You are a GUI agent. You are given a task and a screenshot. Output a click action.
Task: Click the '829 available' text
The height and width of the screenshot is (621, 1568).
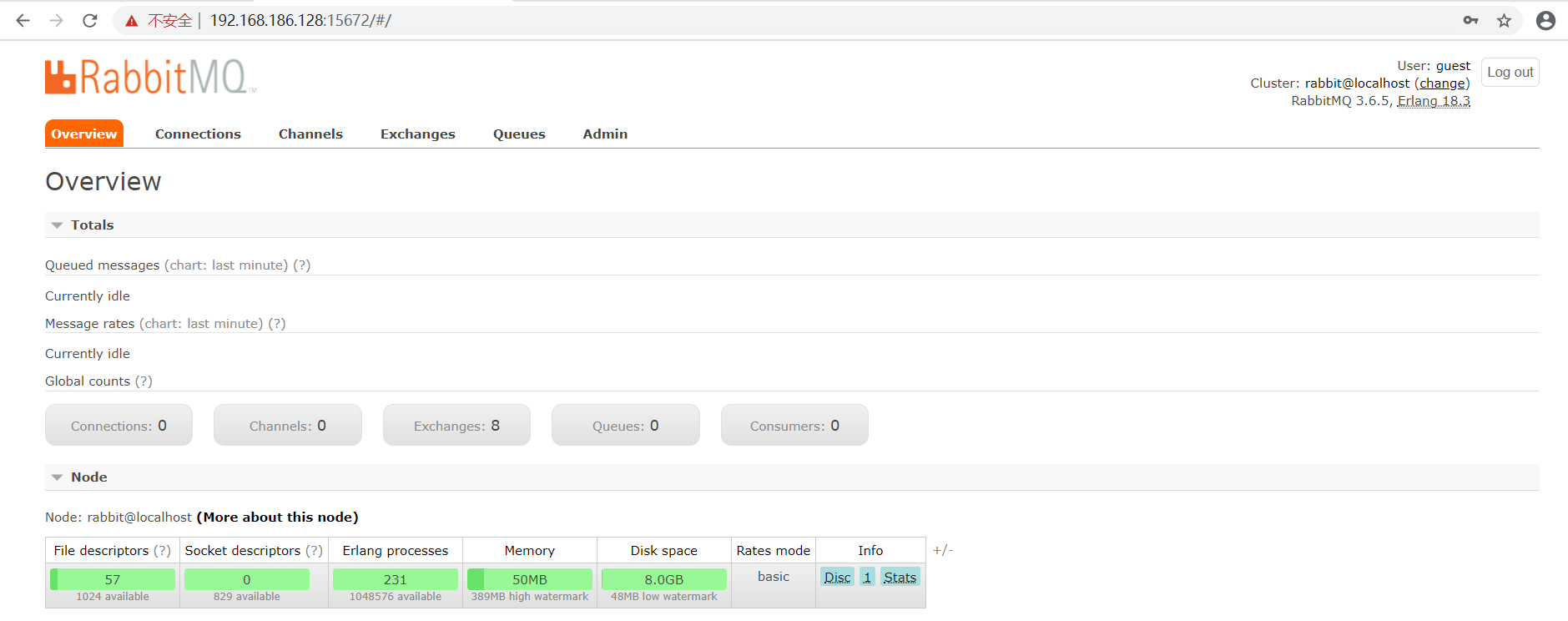click(247, 597)
